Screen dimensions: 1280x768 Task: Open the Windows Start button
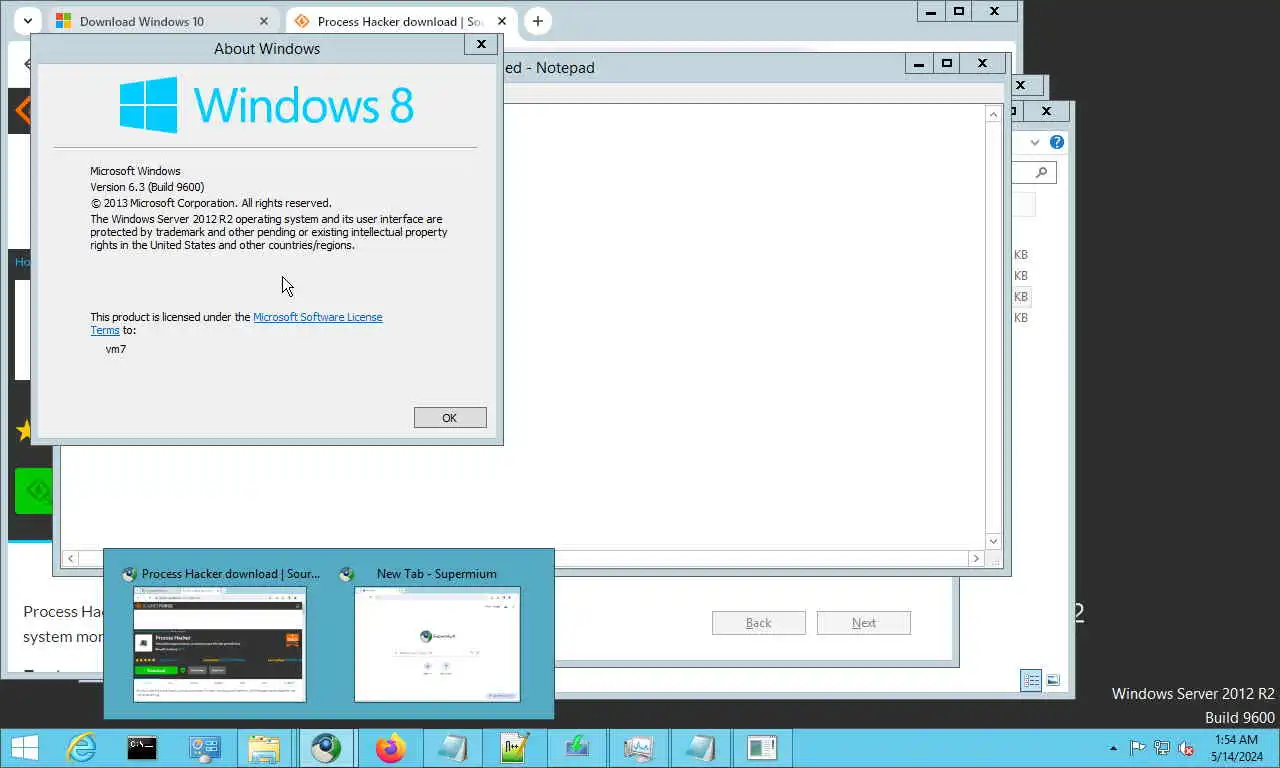23,748
